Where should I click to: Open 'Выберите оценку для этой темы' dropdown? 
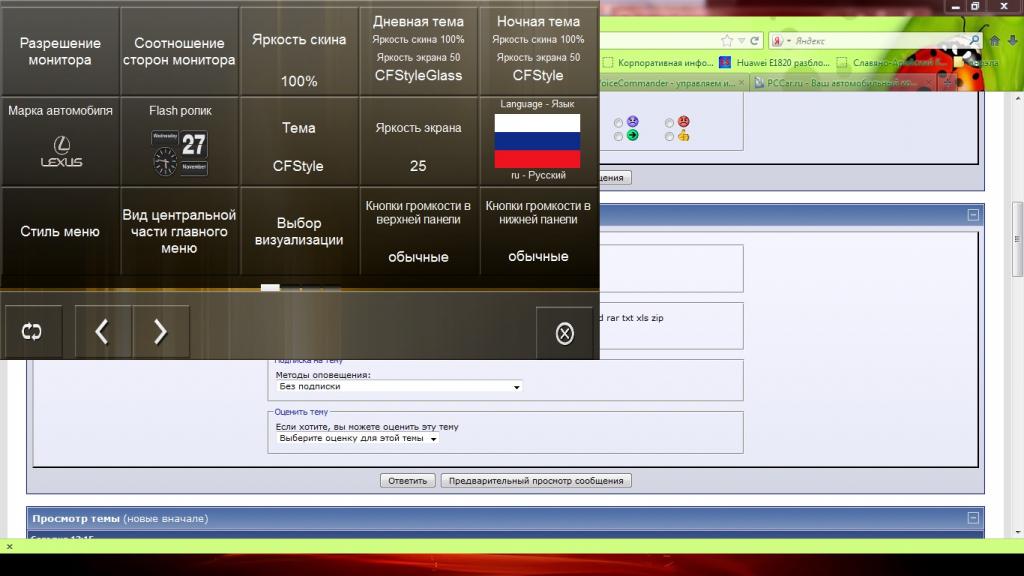tap(357, 438)
